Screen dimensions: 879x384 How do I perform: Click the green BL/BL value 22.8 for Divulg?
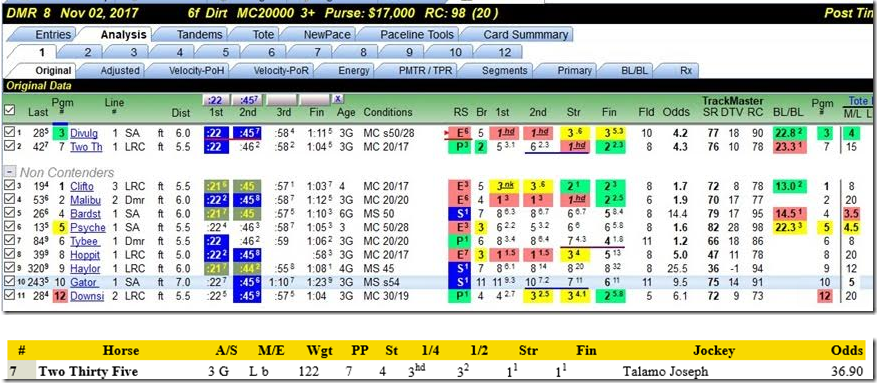[789, 133]
